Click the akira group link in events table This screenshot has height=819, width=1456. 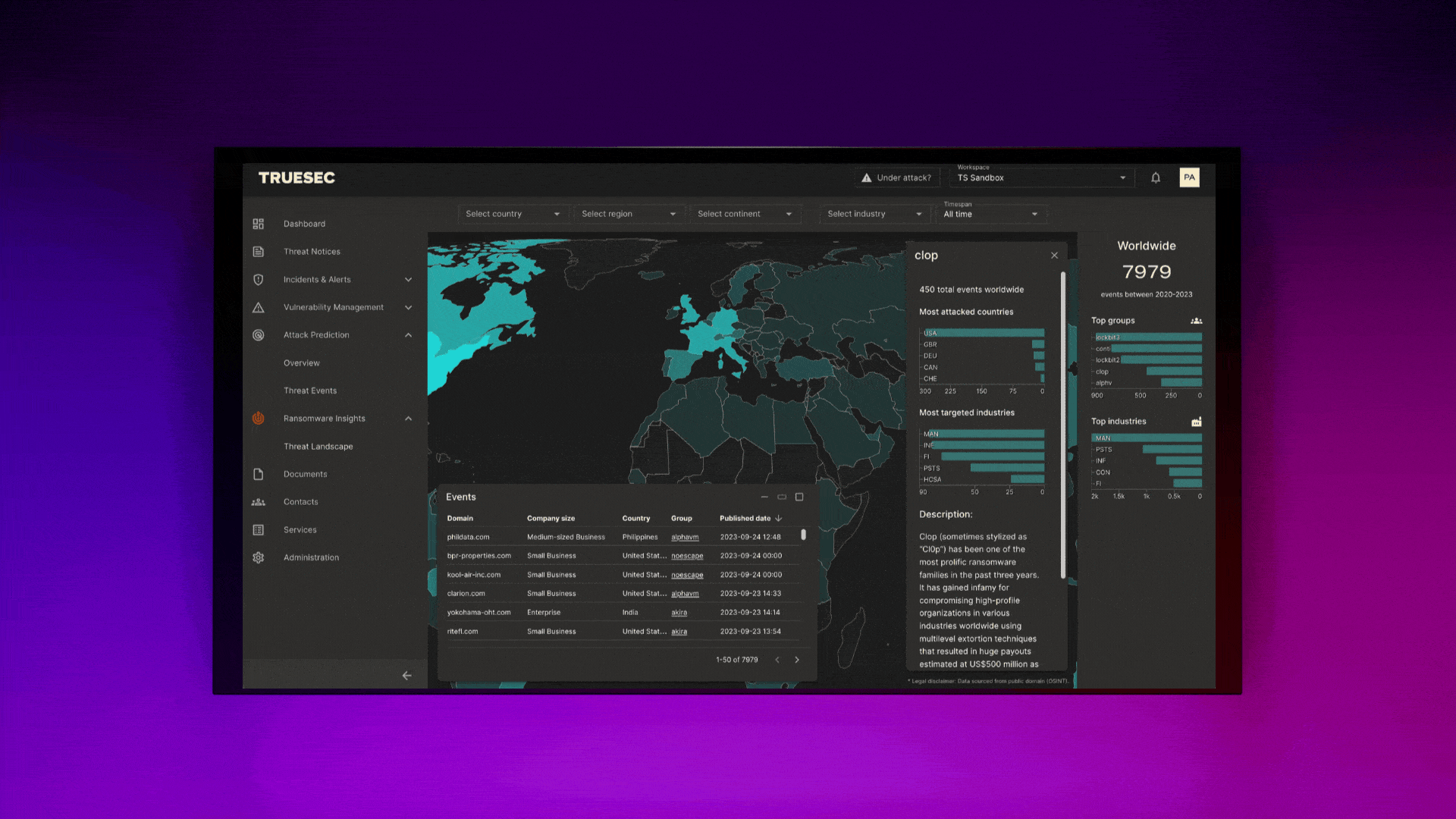tap(679, 612)
